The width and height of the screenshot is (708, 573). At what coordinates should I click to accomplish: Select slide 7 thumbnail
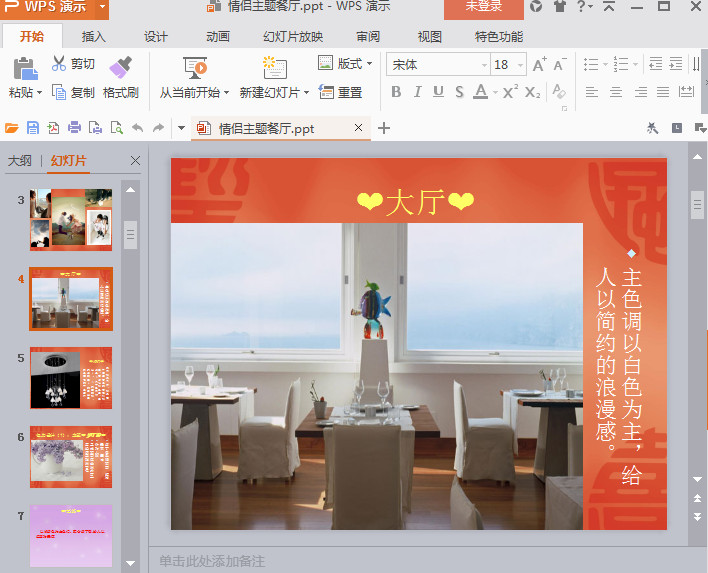pos(71,536)
